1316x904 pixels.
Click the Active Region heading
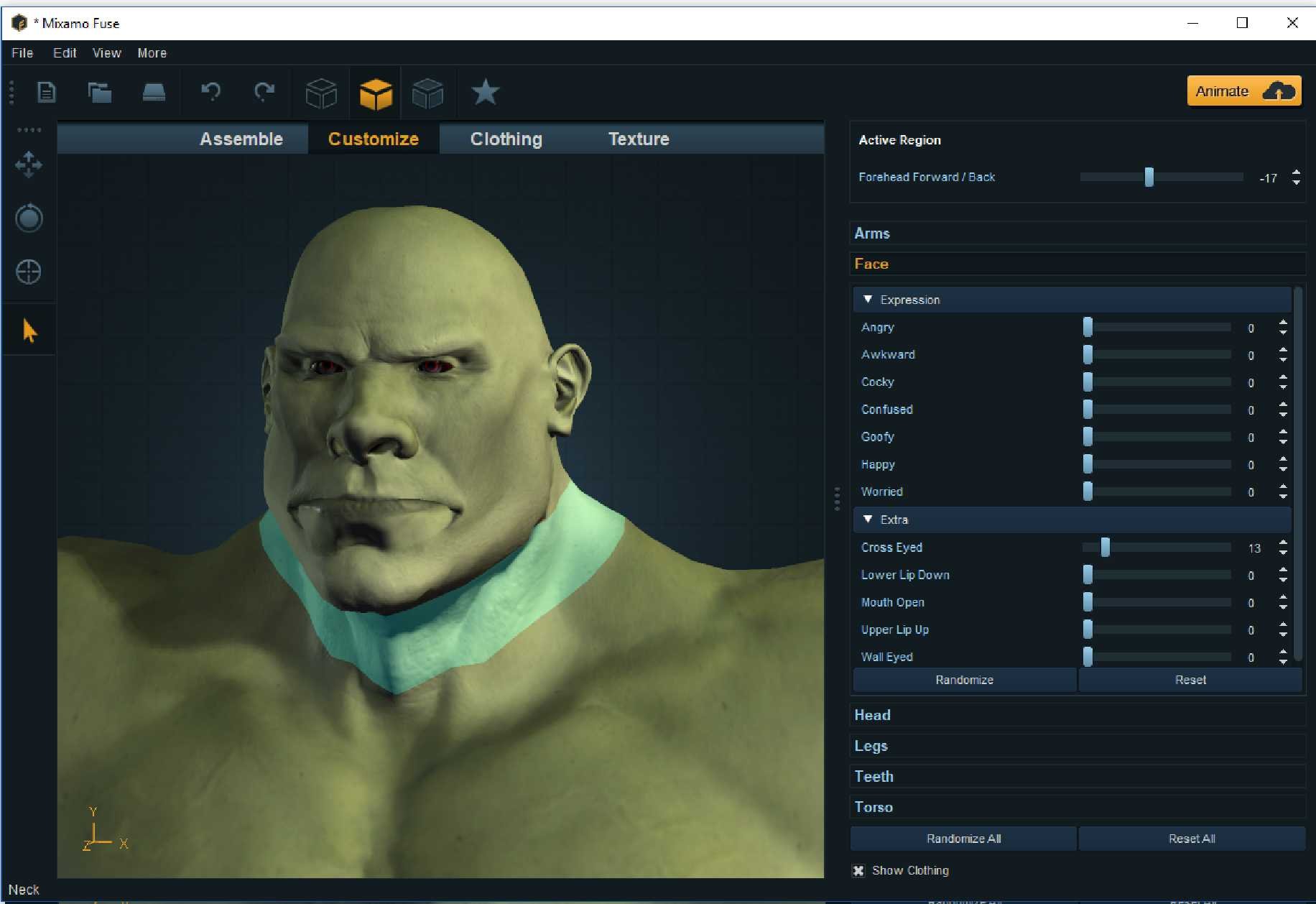point(899,140)
